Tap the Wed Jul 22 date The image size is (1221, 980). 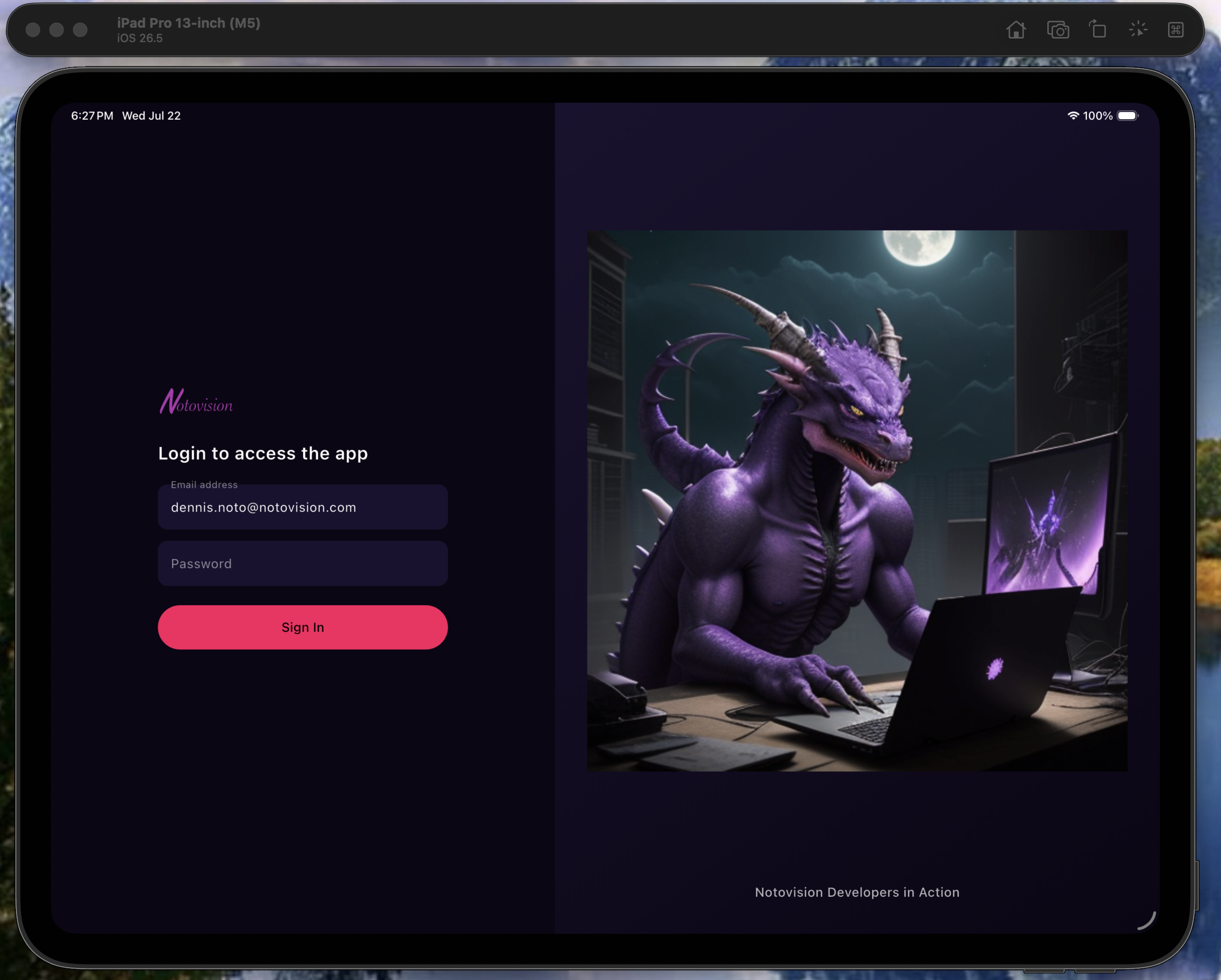click(151, 116)
